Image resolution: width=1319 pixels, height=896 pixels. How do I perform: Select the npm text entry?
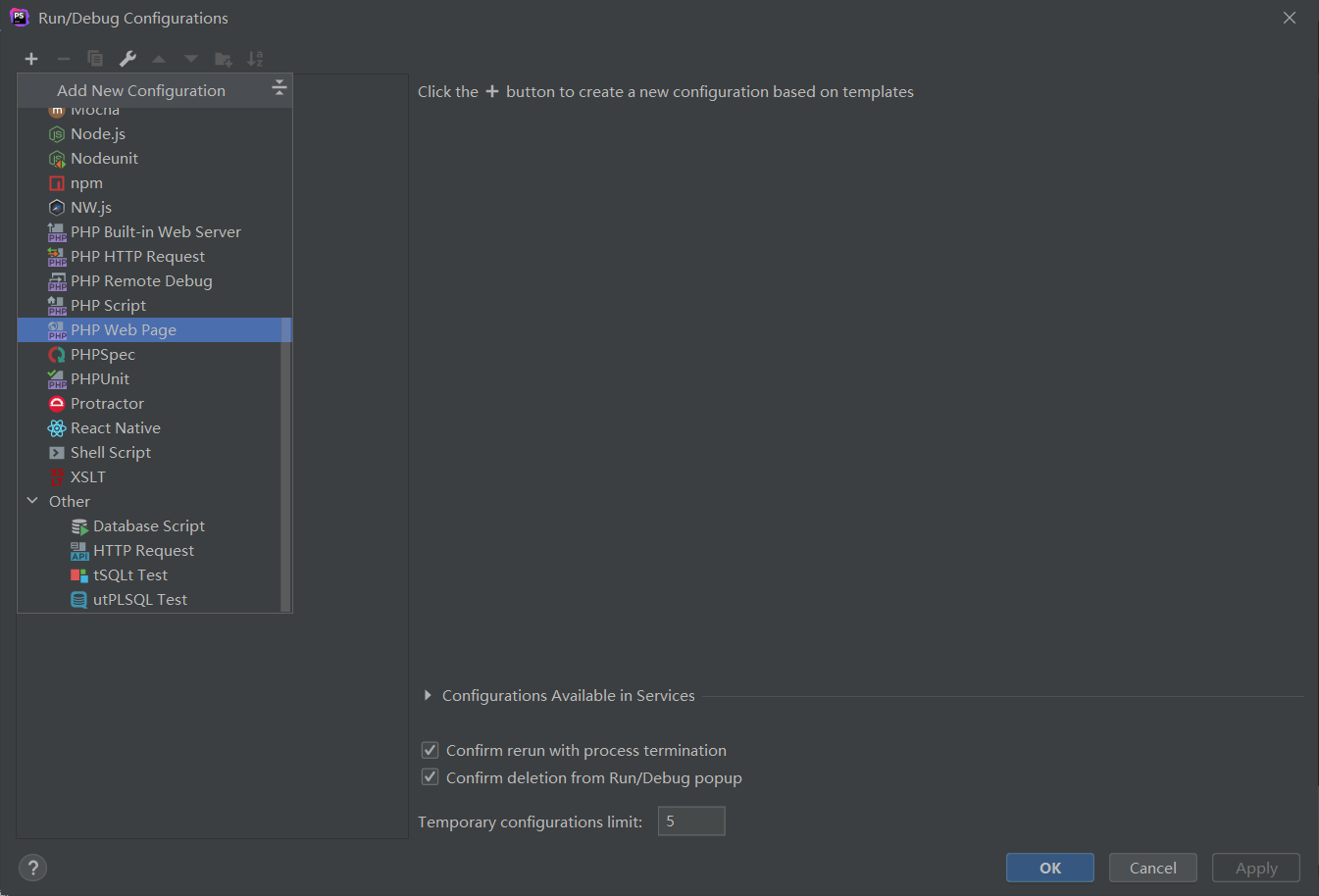[86, 183]
